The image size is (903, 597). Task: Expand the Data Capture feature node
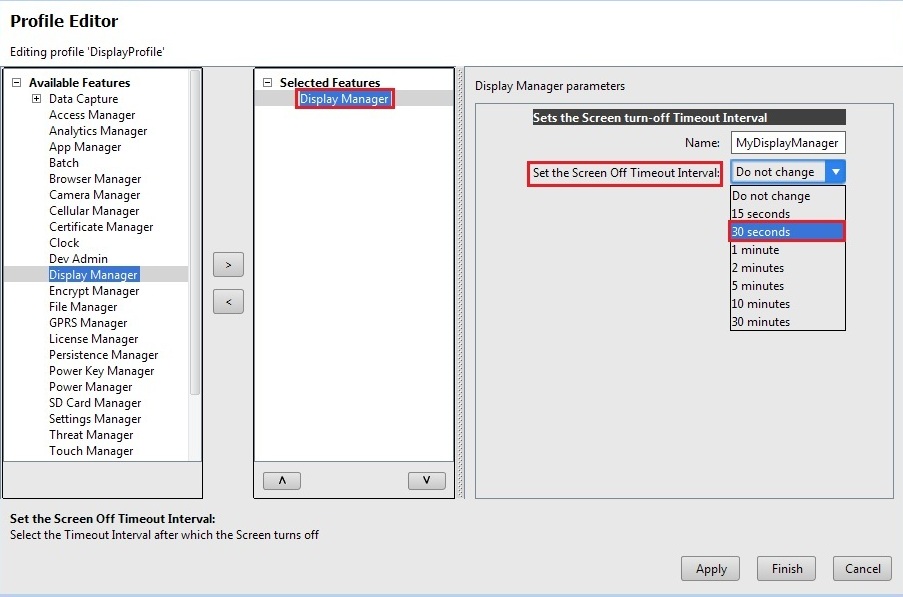point(36,98)
